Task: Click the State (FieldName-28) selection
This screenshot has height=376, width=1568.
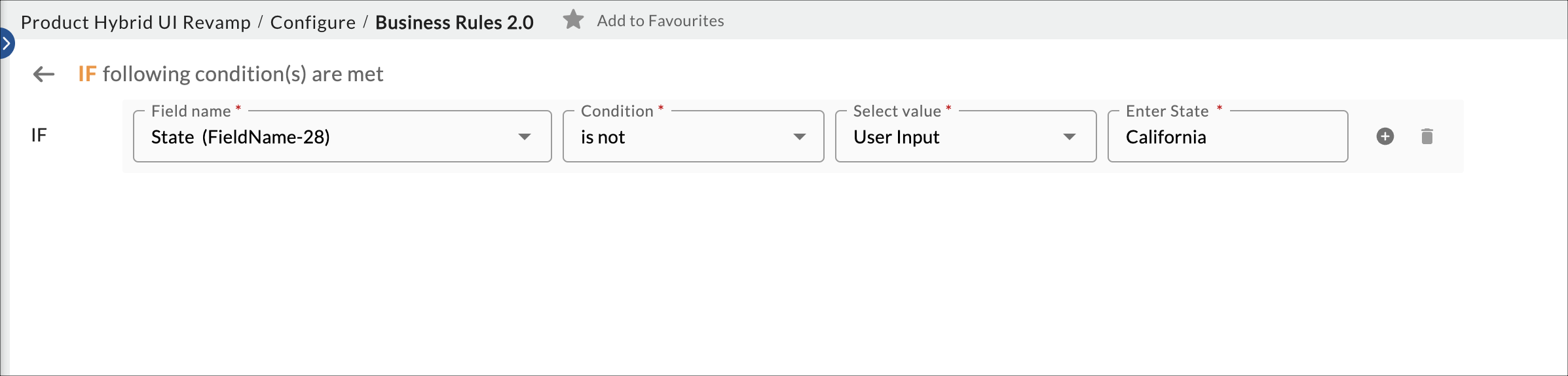Action: point(240,137)
